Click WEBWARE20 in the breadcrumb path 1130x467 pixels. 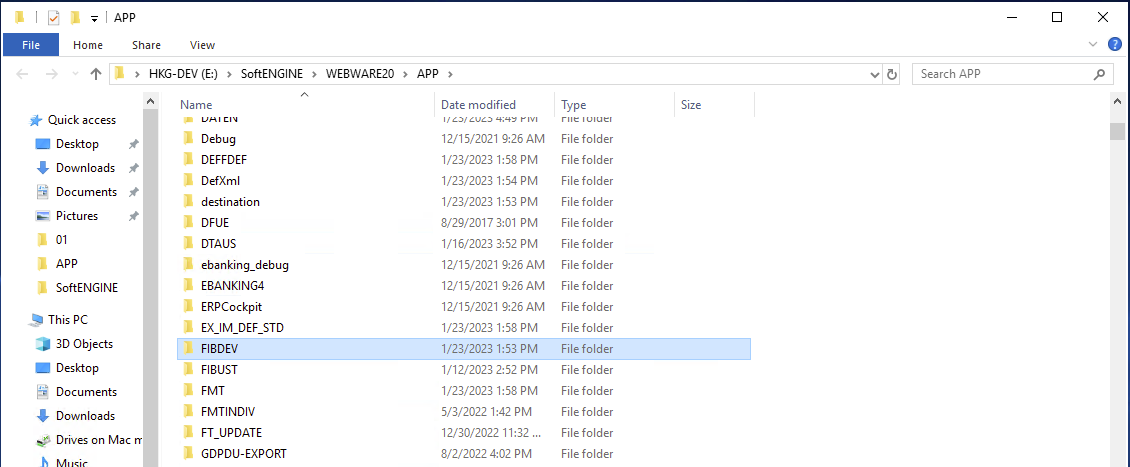point(361,74)
